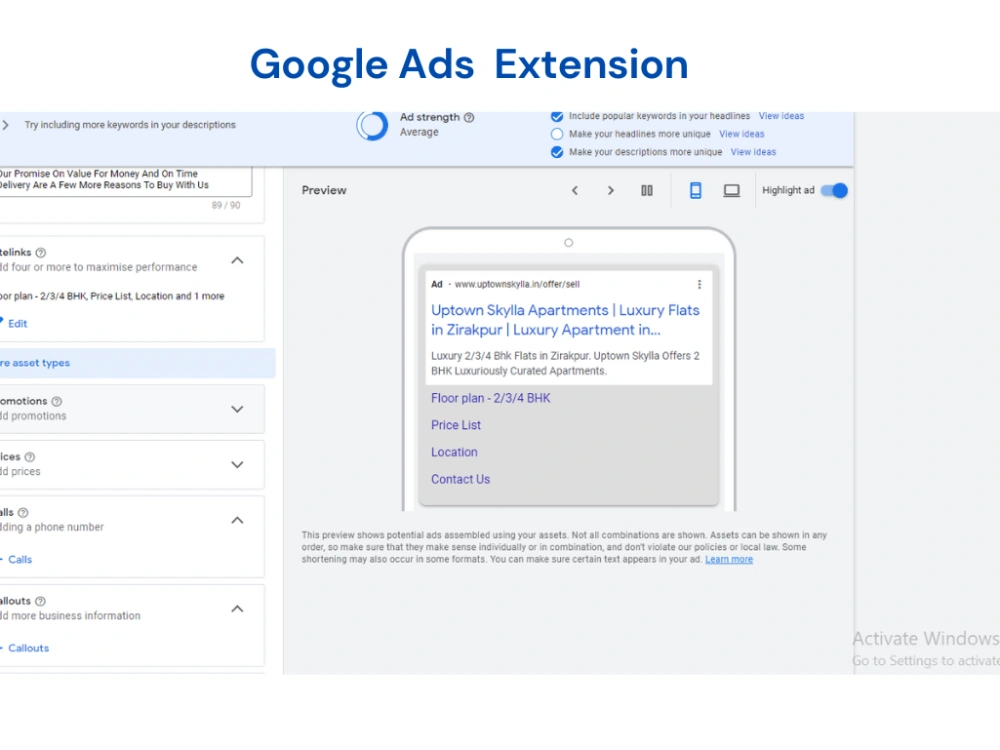Click the 'Price List' sitelink
Image resolution: width=1000 pixels, height=750 pixels.
point(456,425)
